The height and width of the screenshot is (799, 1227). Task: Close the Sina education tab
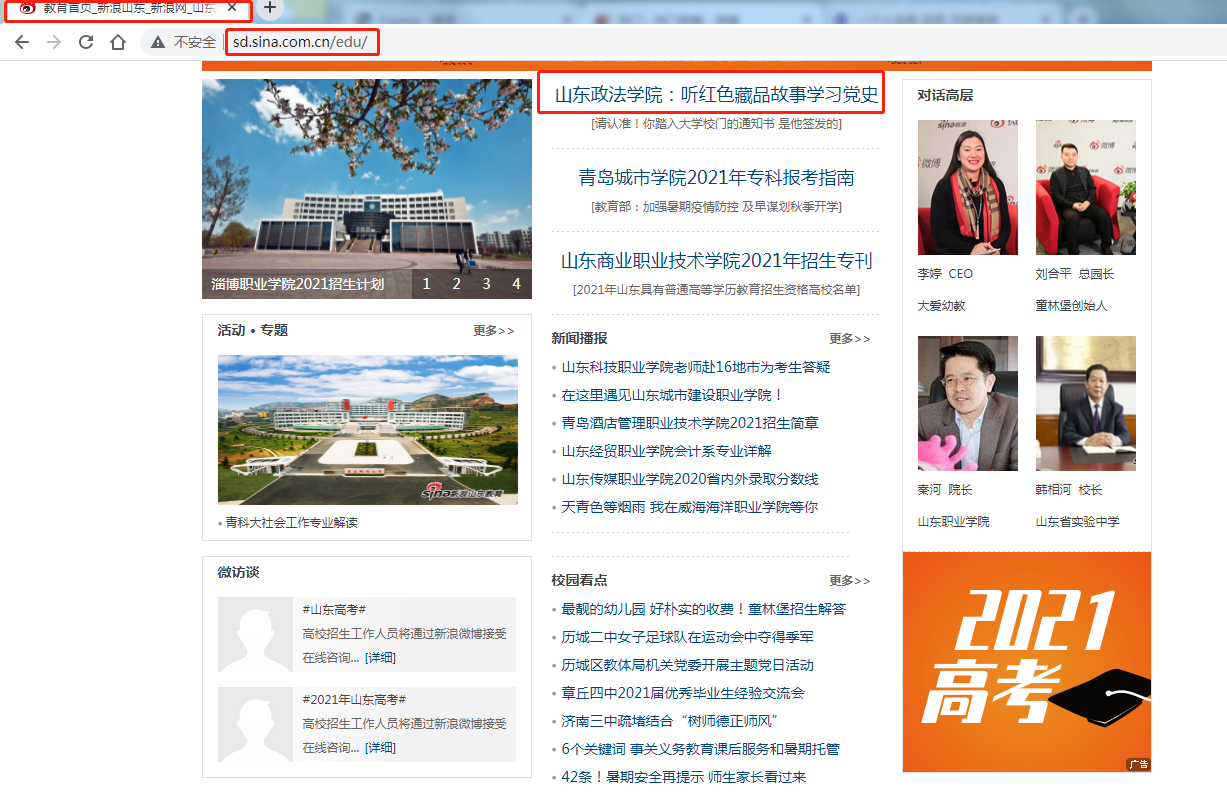(x=233, y=8)
